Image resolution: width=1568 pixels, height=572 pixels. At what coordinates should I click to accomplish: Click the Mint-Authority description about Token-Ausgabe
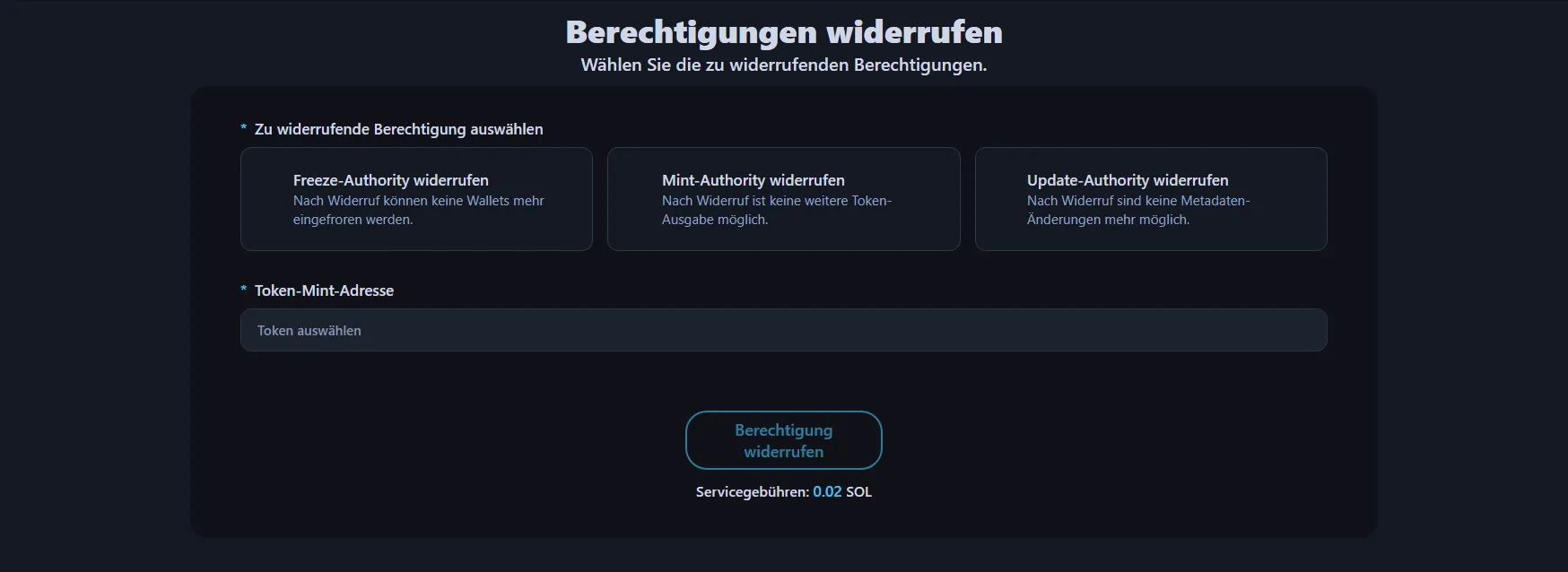(776, 211)
